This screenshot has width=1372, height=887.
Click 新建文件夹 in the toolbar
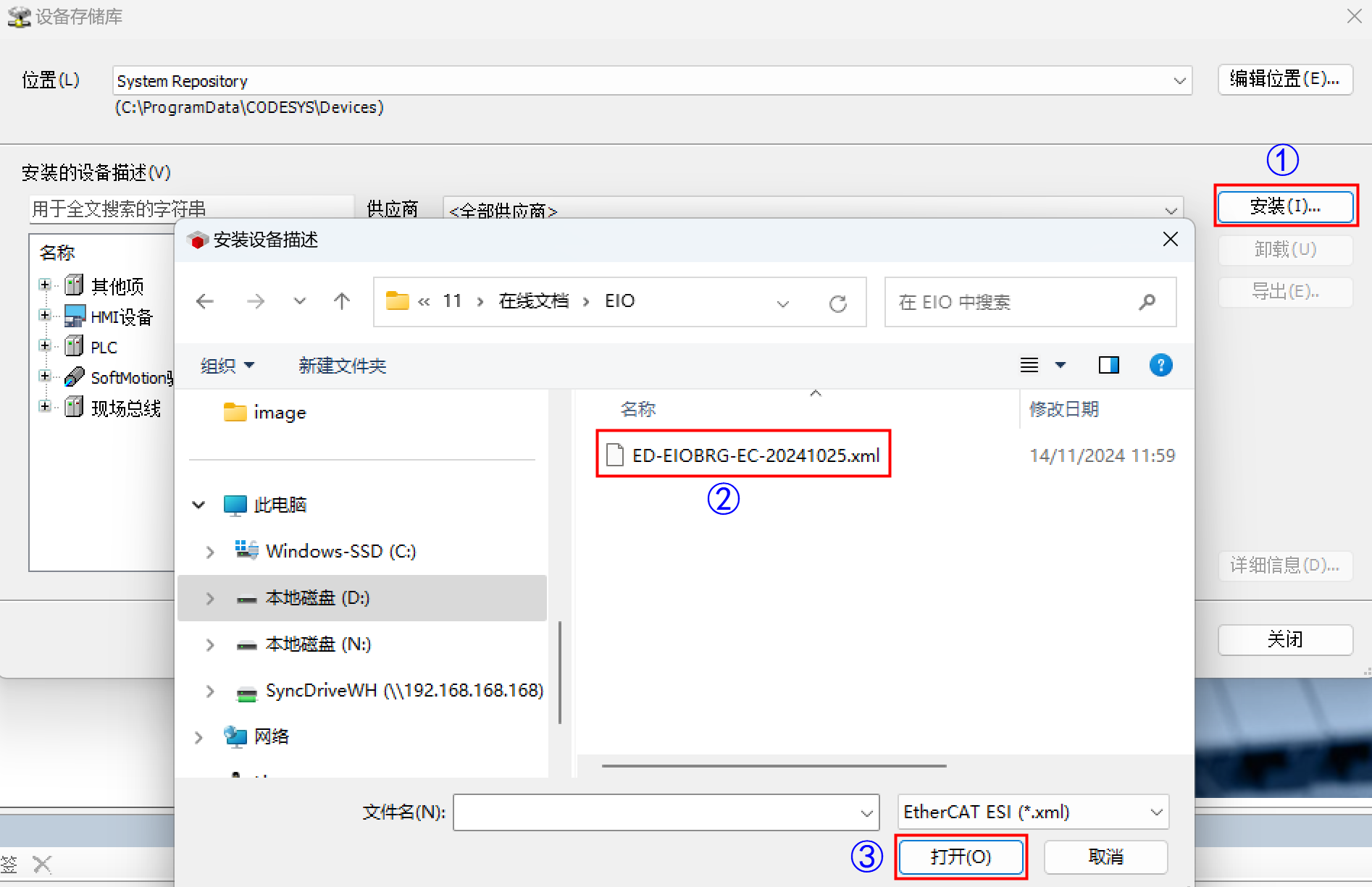[342, 366]
